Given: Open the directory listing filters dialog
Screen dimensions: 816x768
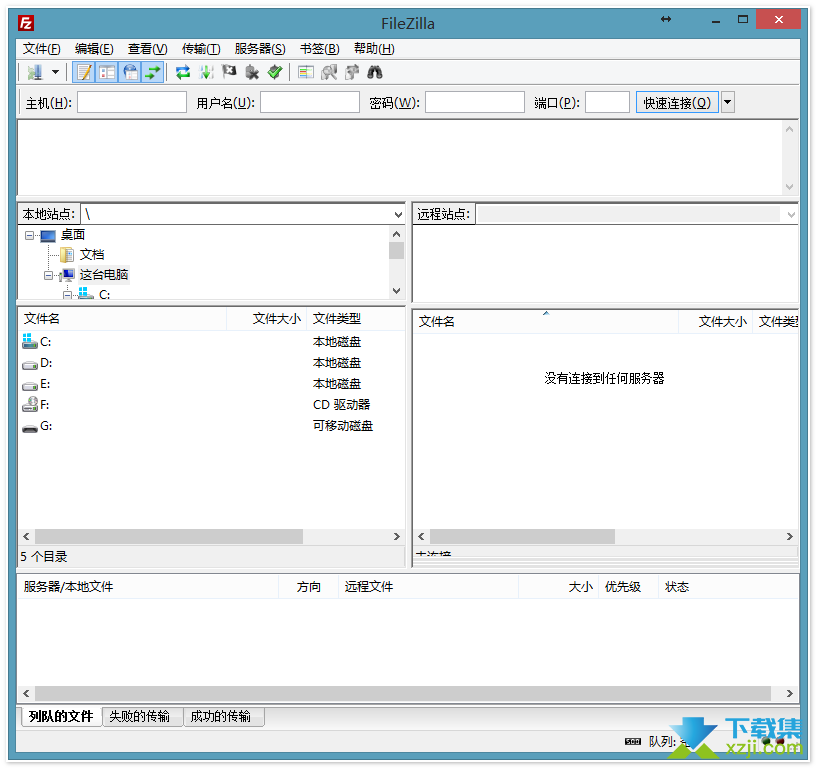Looking at the screenshot, I should pyautogui.click(x=305, y=72).
